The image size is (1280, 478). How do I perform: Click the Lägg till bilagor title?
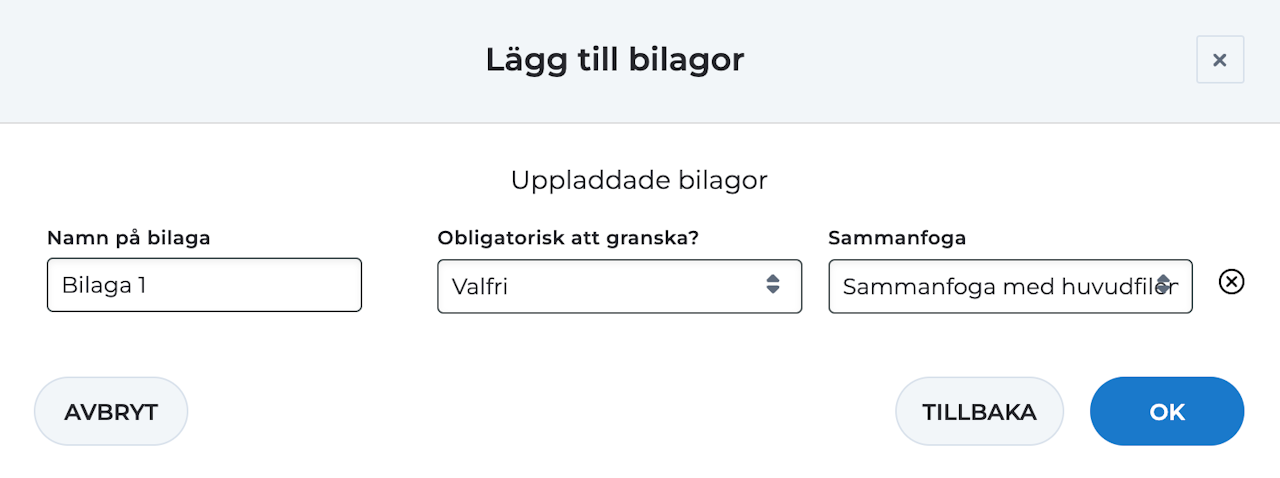coord(614,60)
